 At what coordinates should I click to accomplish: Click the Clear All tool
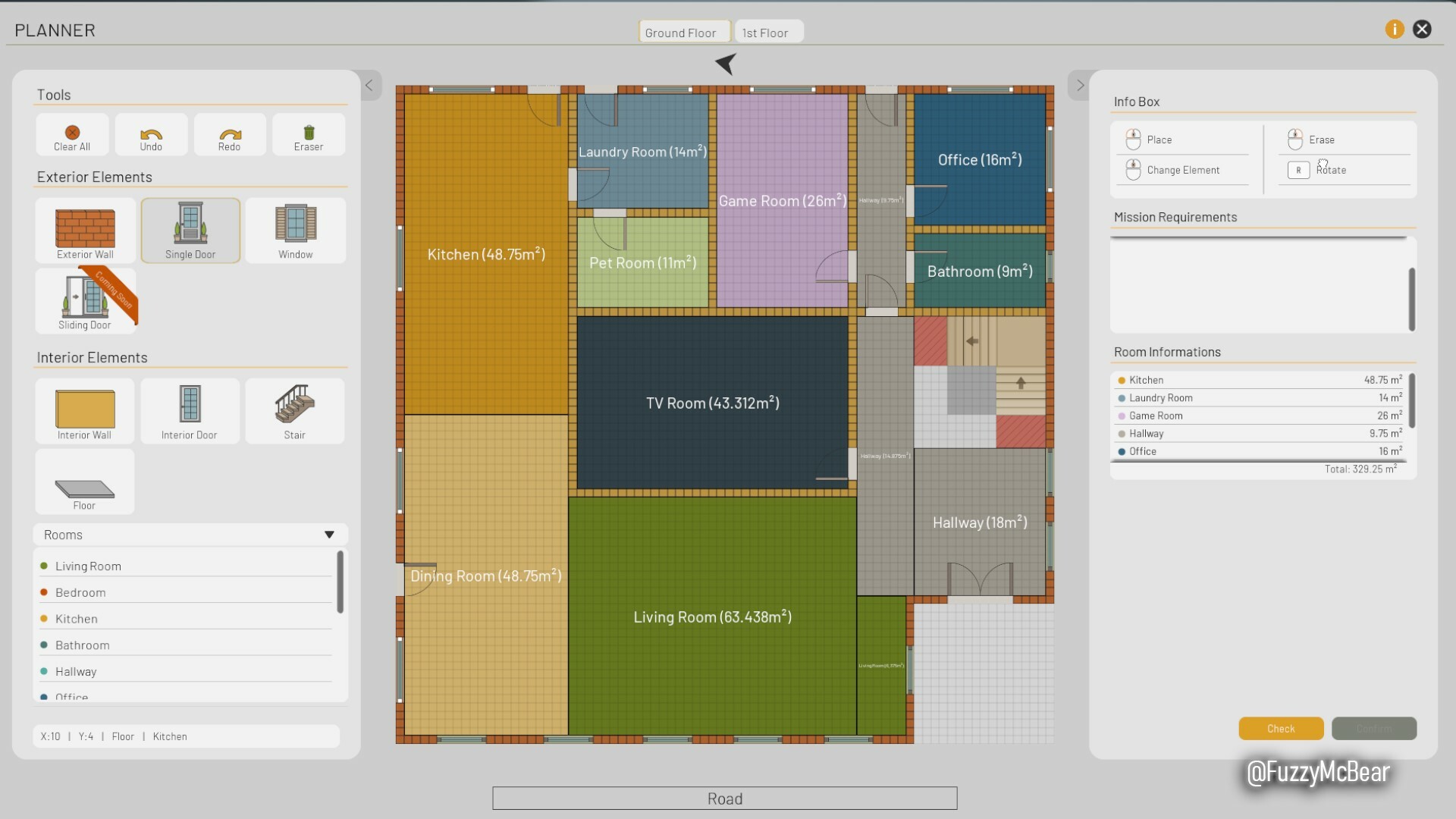coord(72,134)
